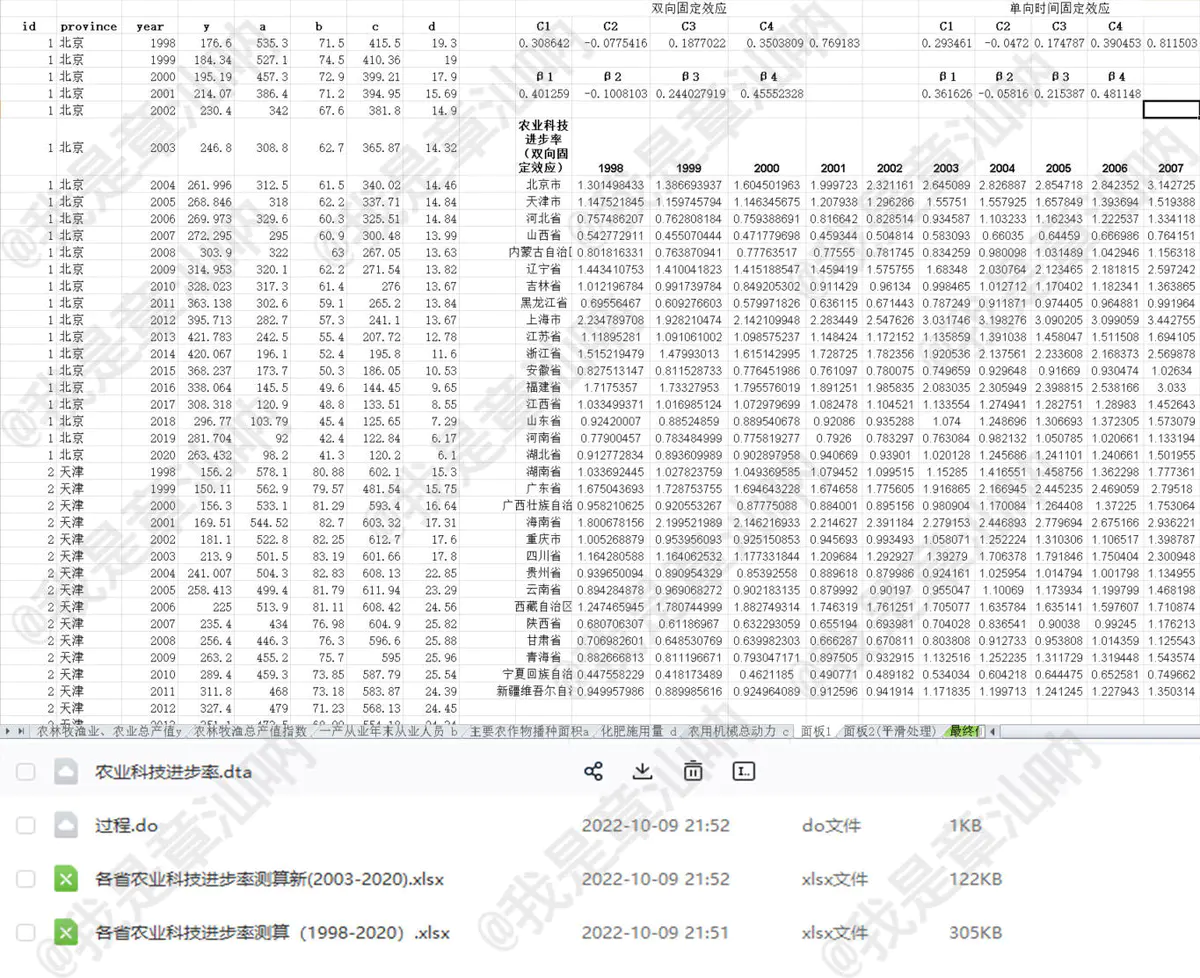Click the 单向时间固定效应 heading cell
The width and height of the screenshot is (1200, 978).
pyautogui.click(x=1058, y=8)
